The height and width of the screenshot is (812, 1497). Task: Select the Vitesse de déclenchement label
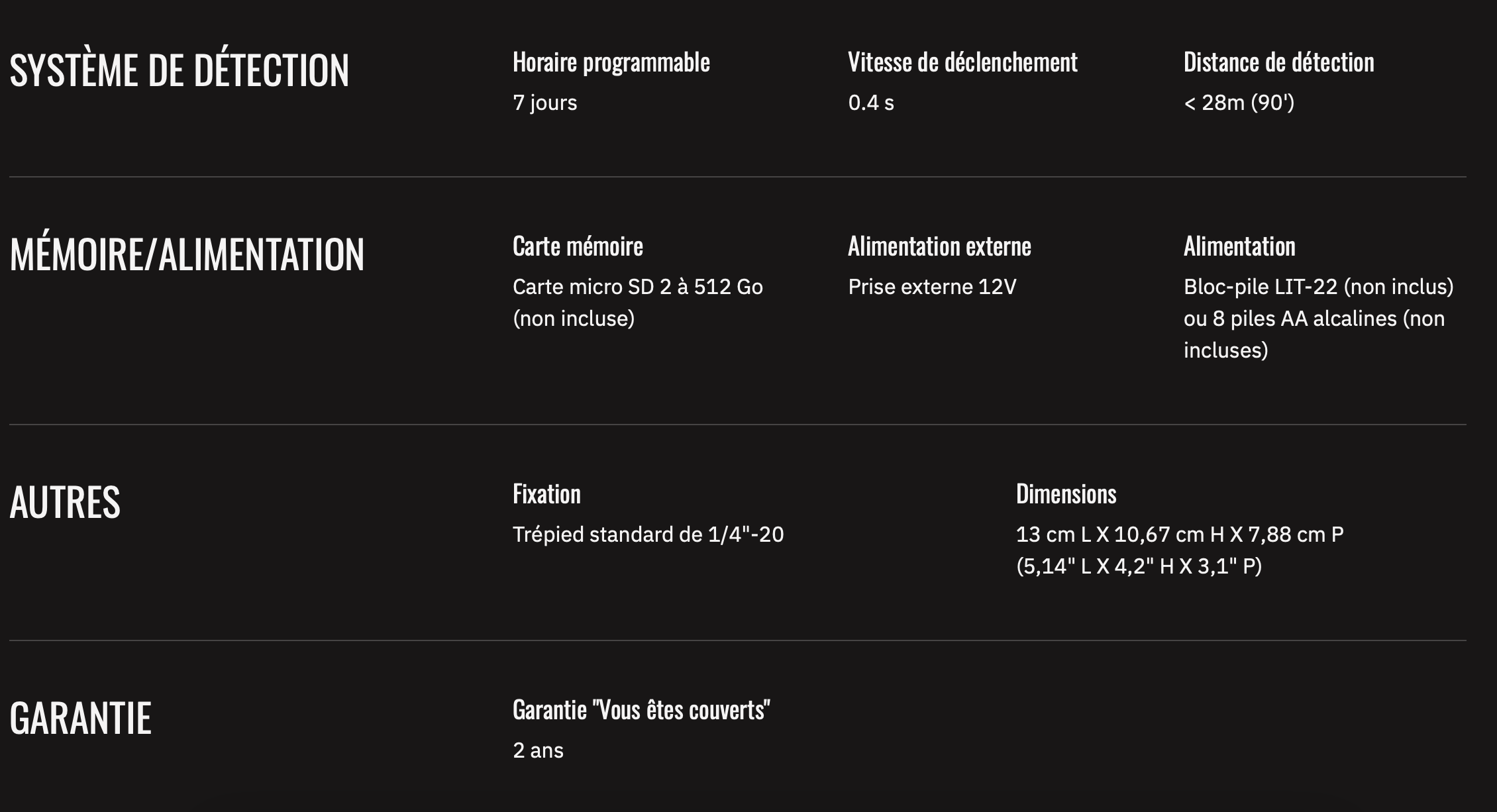point(962,62)
